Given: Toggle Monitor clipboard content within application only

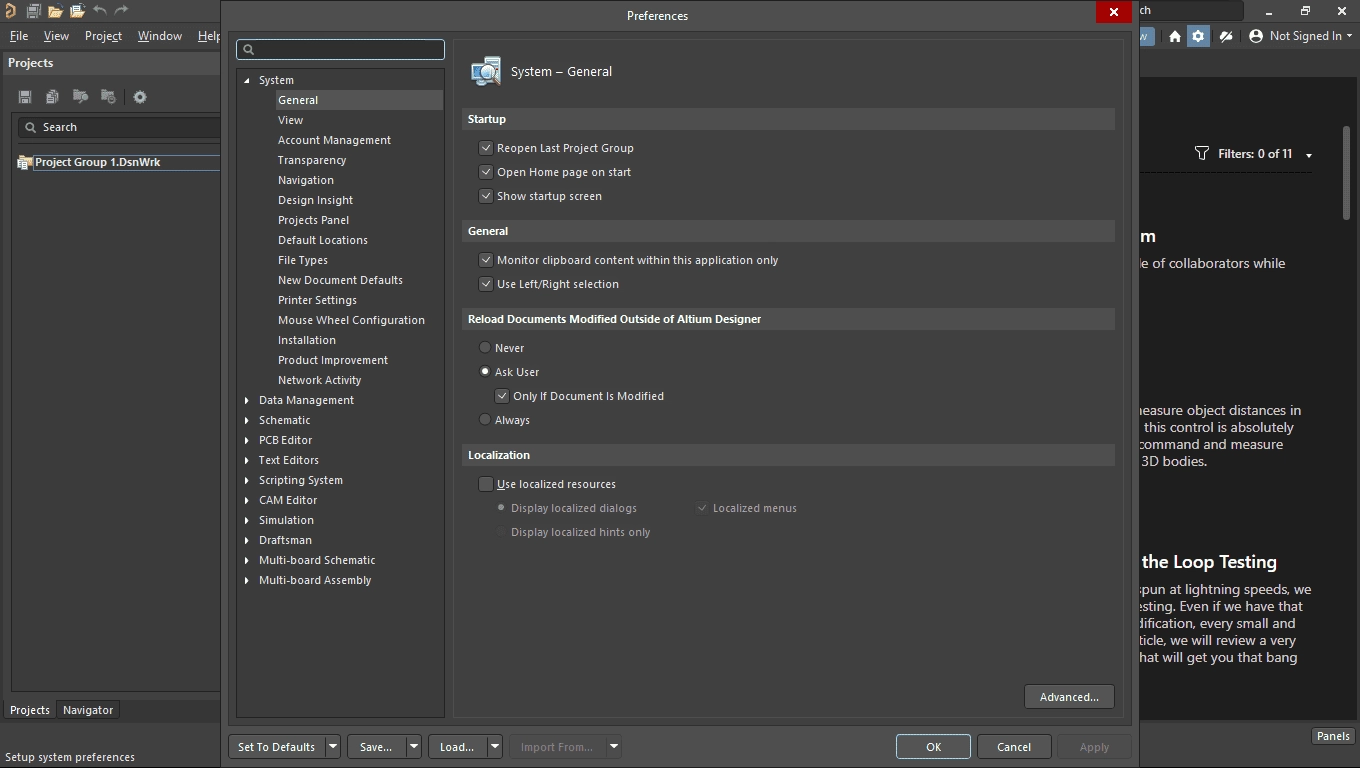Looking at the screenshot, I should [486, 260].
